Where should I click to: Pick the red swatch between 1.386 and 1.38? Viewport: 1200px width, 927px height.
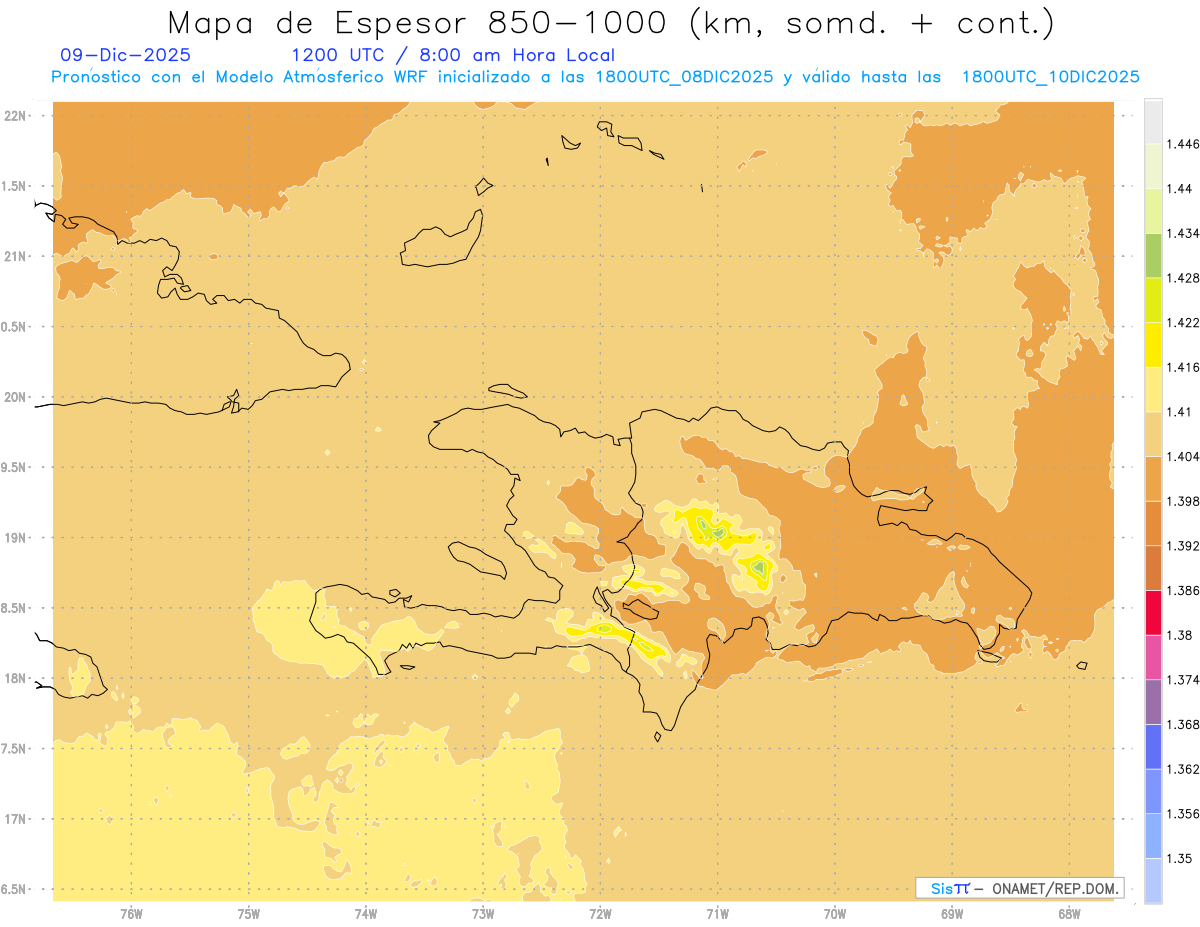coord(1153,612)
